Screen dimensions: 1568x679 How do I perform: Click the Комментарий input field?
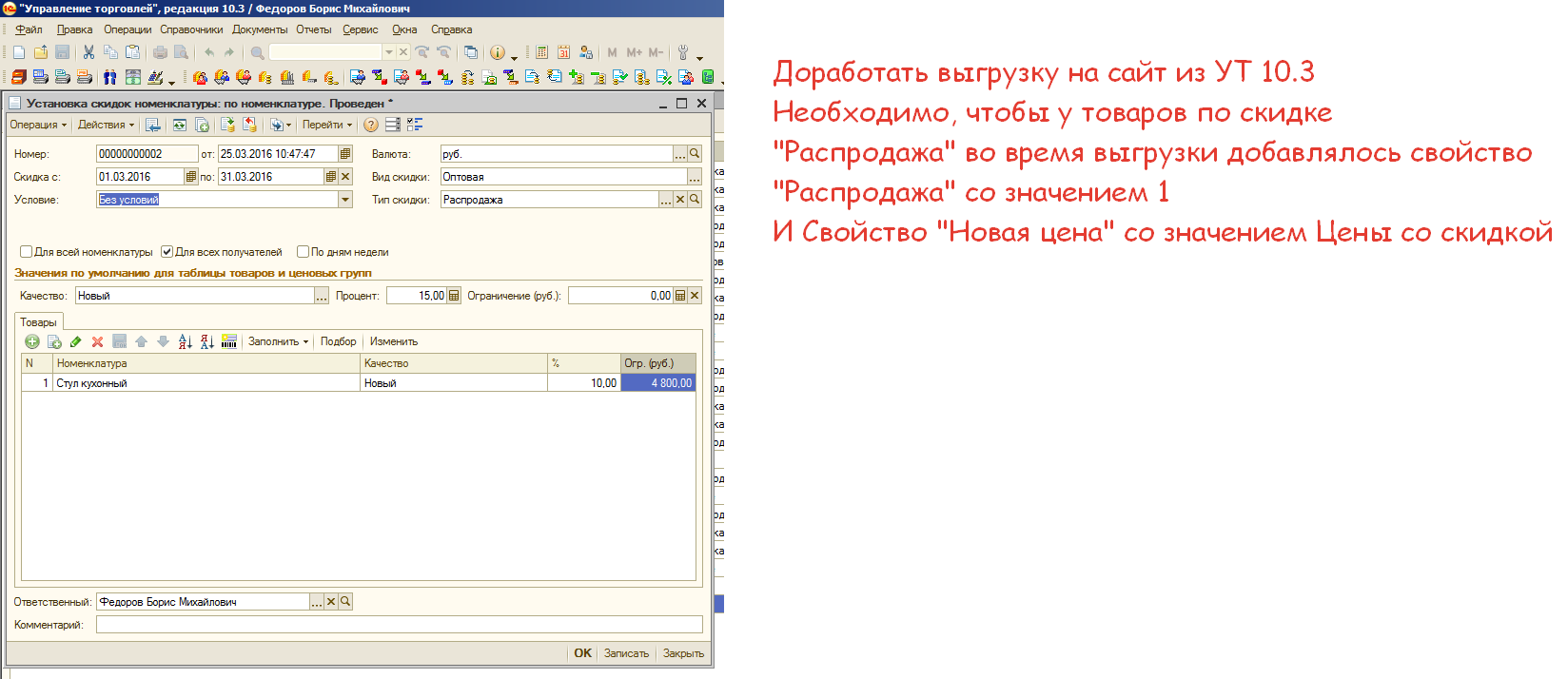point(399,625)
